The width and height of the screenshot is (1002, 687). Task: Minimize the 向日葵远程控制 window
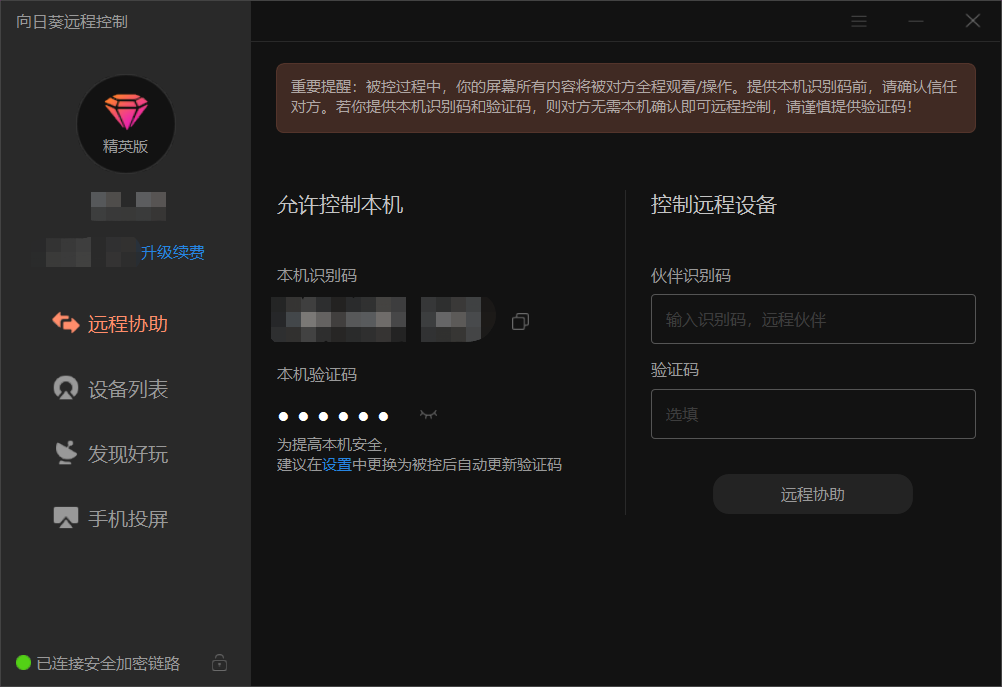916,21
